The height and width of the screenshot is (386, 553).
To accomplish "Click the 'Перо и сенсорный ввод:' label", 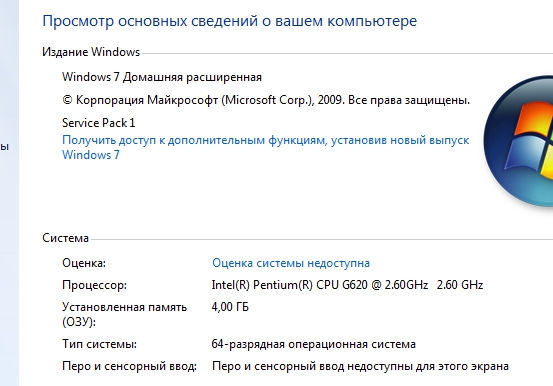I will click(129, 366).
